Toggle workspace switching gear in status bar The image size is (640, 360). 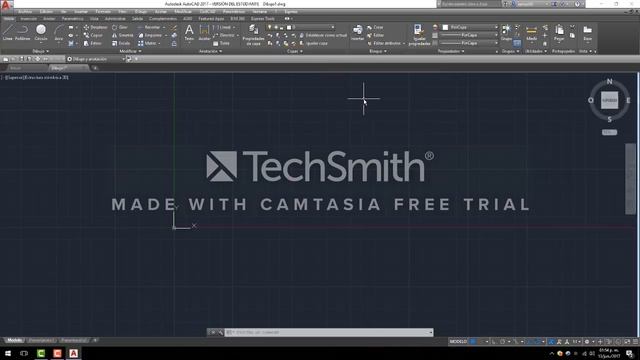point(587,342)
